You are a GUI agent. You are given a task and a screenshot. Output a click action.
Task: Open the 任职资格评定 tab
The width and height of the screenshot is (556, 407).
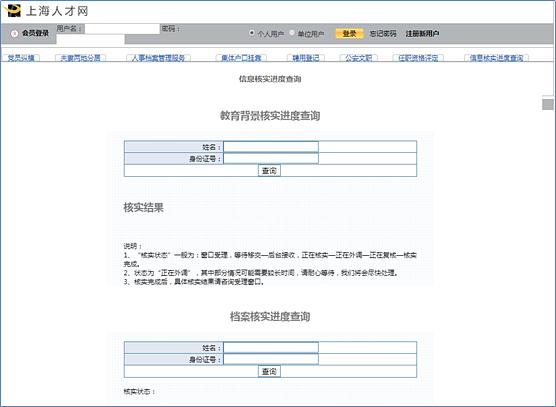click(418, 58)
